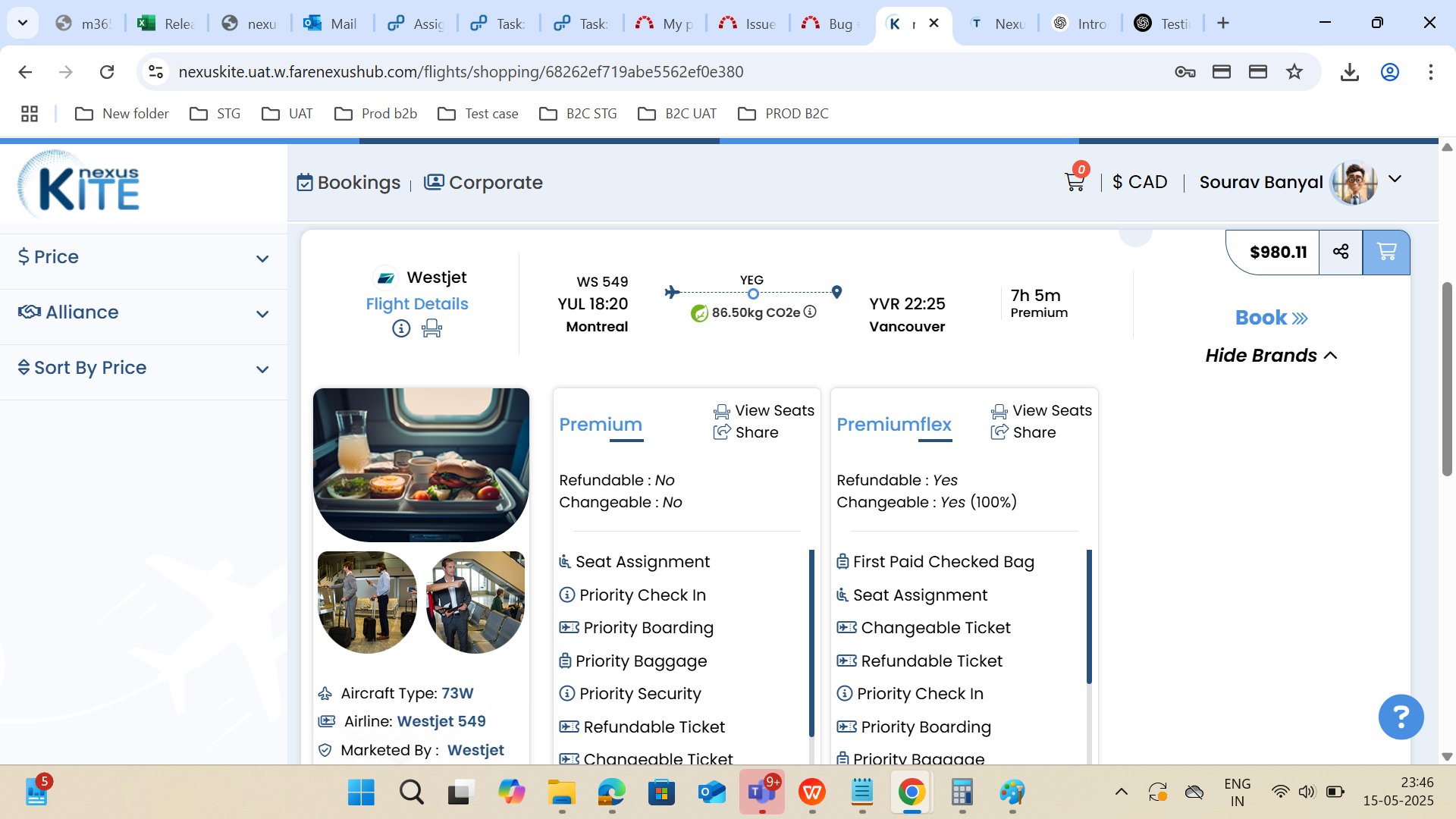Click the share icon beside $980.11

coord(1341,252)
